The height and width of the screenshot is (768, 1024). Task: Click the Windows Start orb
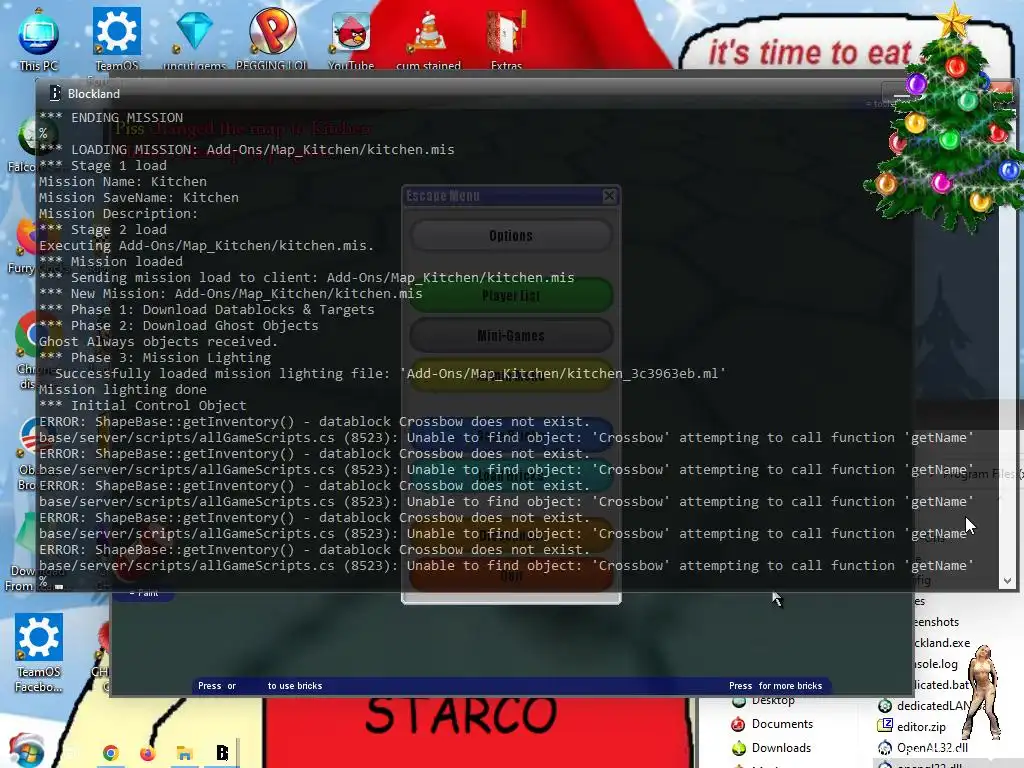[x=26, y=751]
